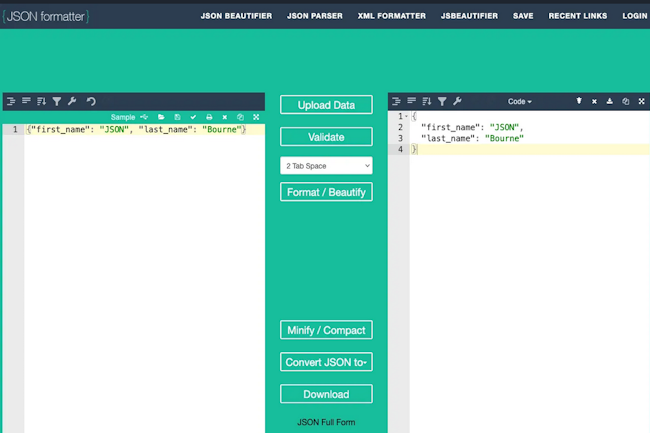Click the download icon in the right output toolbar
Image resolution: width=650 pixels, height=433 pixels.
[x=609, y=101]
